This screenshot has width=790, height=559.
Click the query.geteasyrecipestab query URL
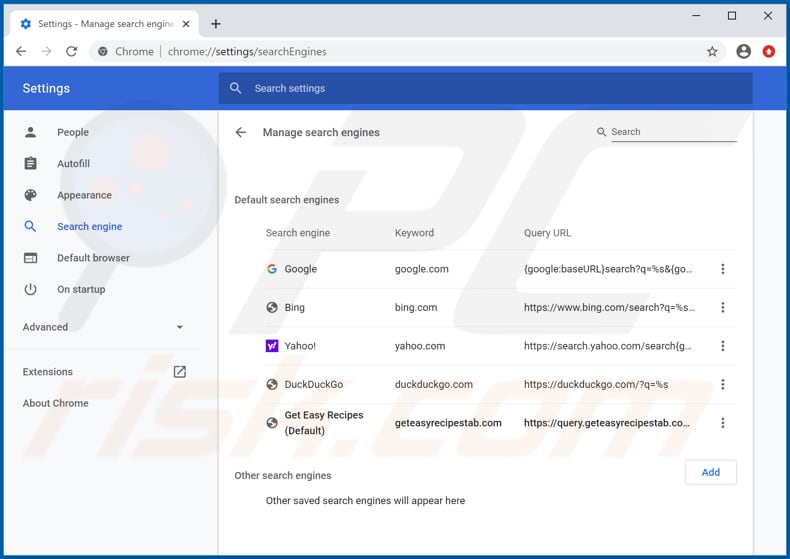(x=607, y=423)
